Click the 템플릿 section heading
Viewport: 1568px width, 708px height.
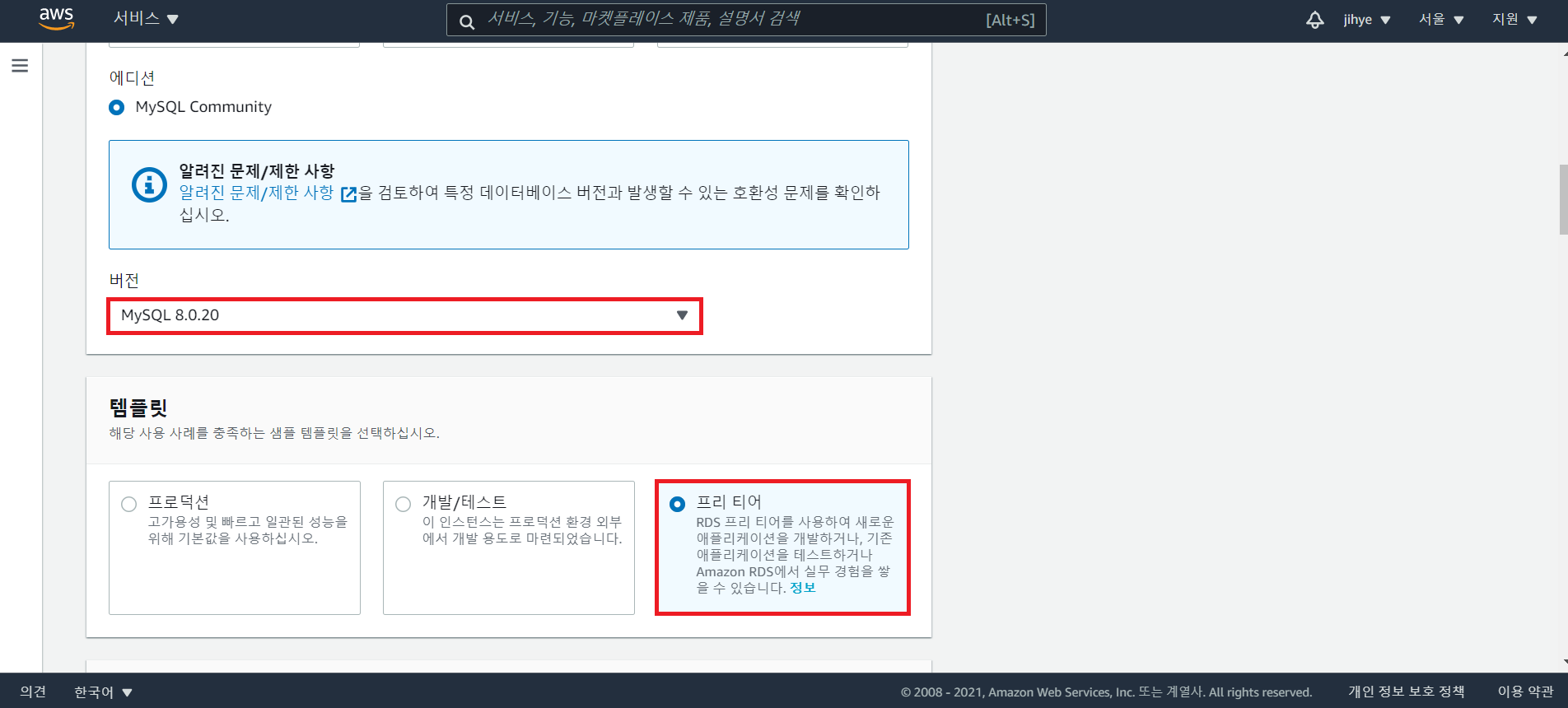tap(138, 408)
